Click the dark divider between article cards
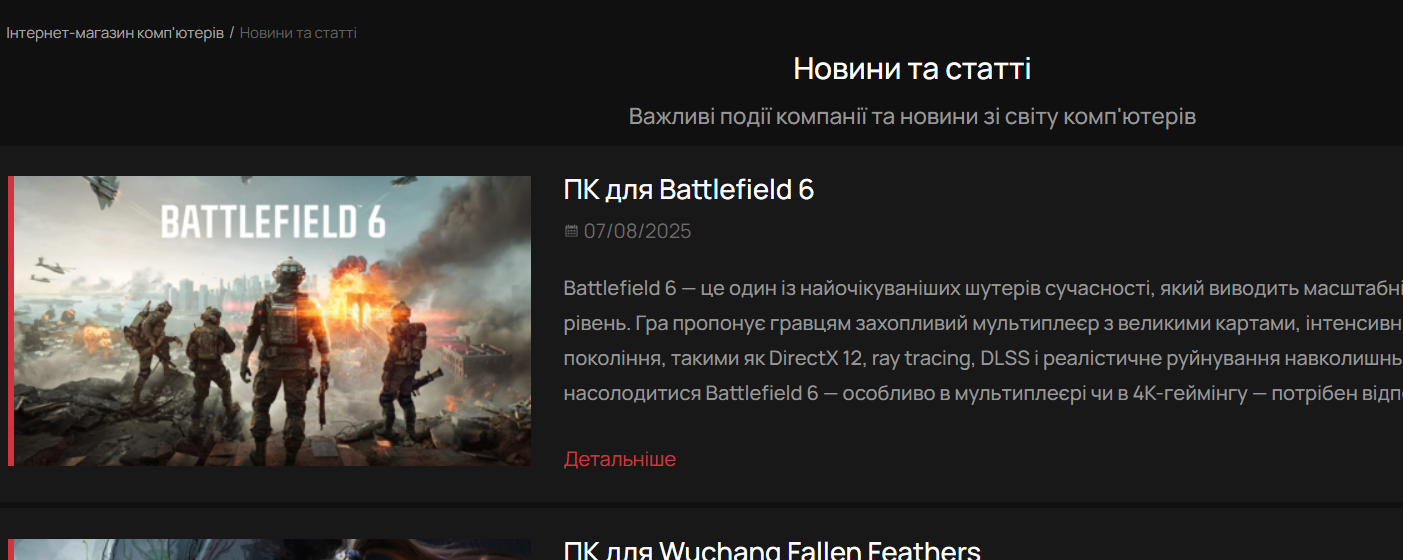Image resolution: width=1403 pixels, height=560 pixels. tap(701, 504)
